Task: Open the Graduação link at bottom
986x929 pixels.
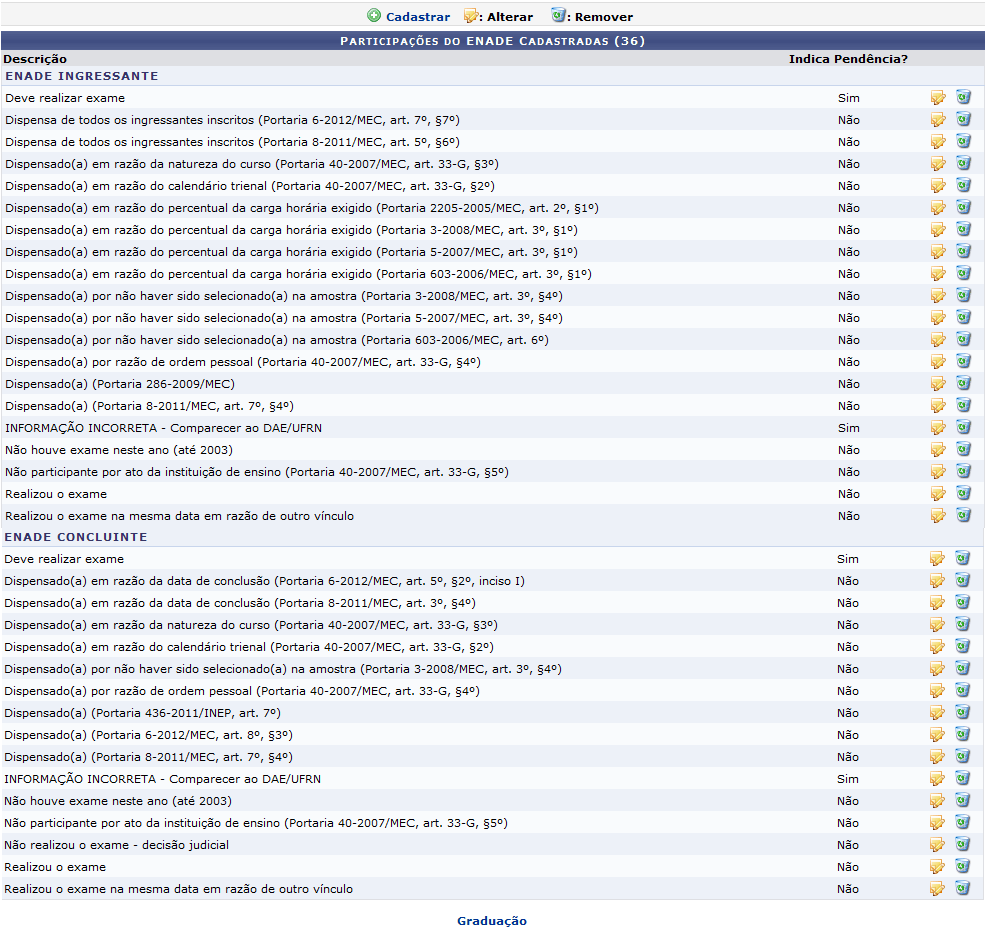Action: [x=491, y=921]
